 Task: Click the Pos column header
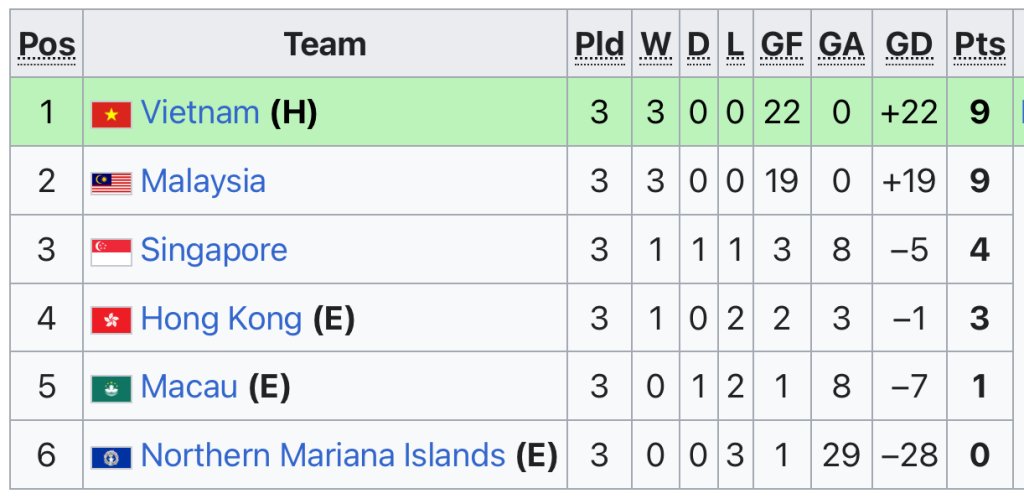47,44
